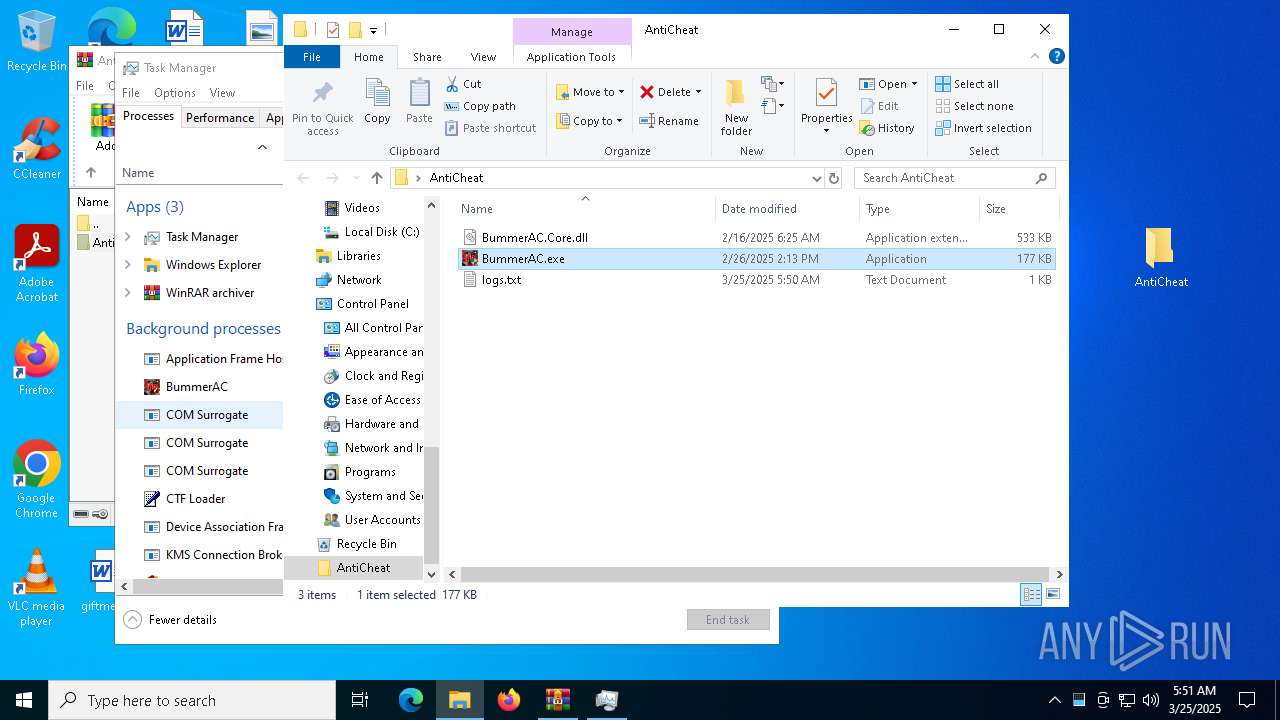The height and width of the screenshot is (720, 1280).
Task: Switch to details view layout
Action: (x=1031, y=594)
